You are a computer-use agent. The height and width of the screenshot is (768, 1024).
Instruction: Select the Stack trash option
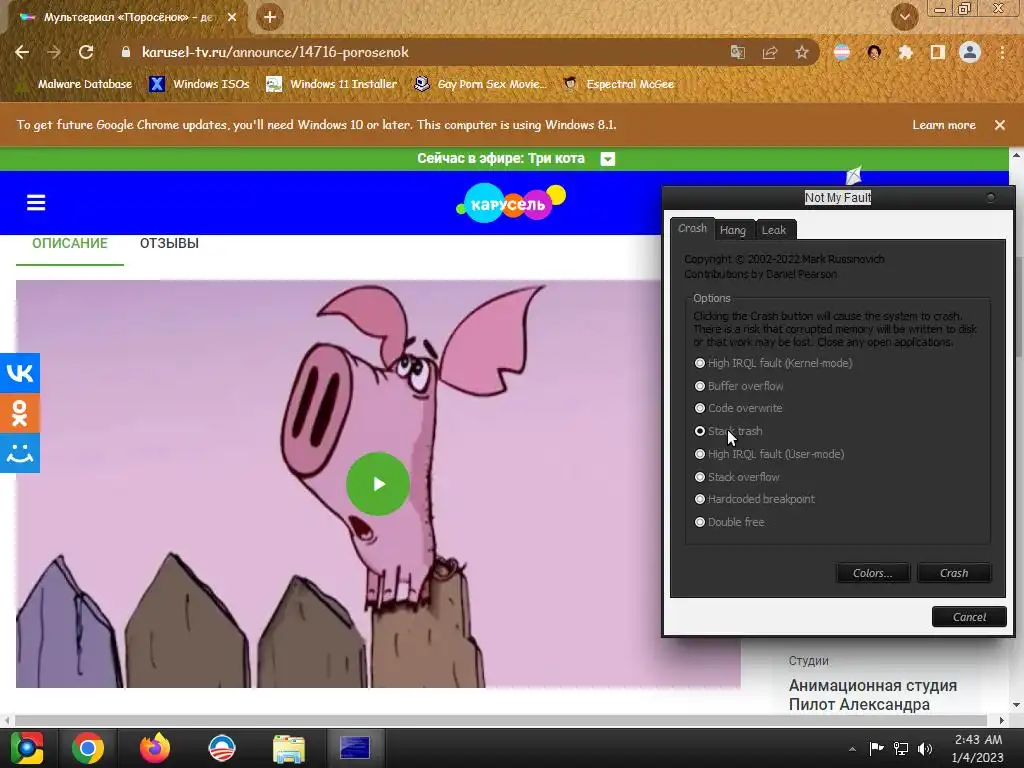[x=728, y=431]
